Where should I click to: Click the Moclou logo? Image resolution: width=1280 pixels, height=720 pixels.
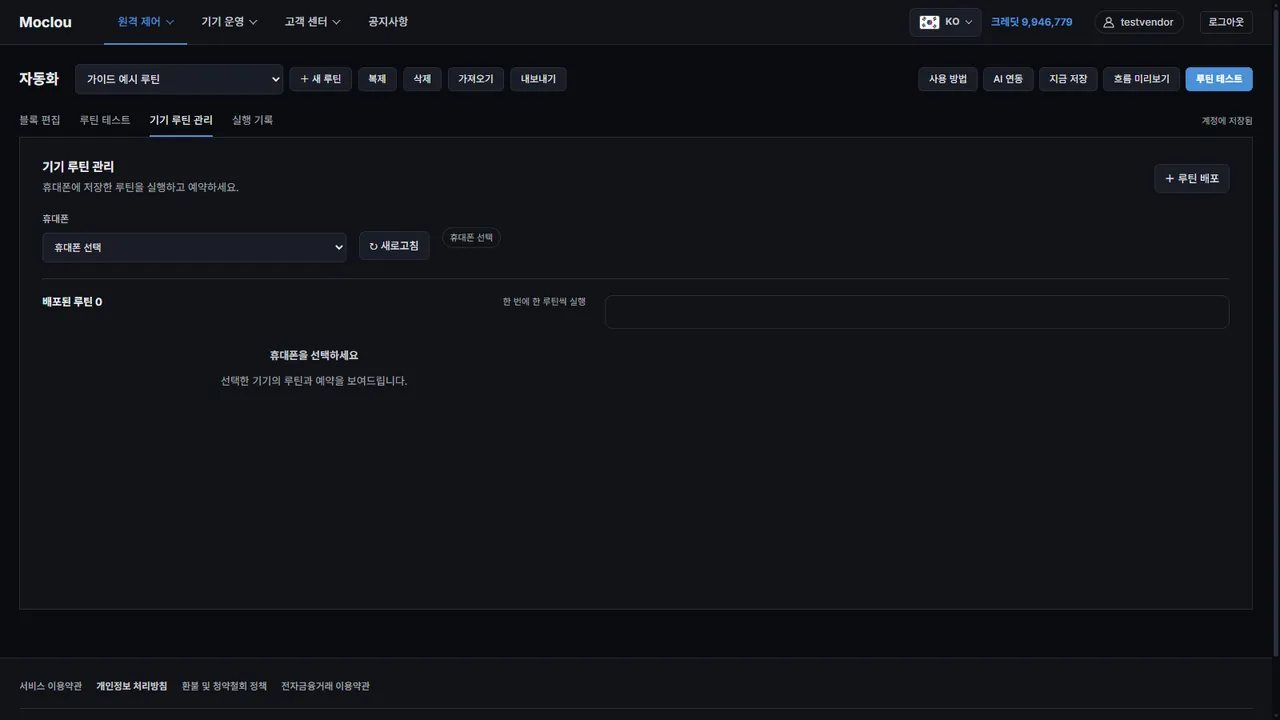pos(45,22)
